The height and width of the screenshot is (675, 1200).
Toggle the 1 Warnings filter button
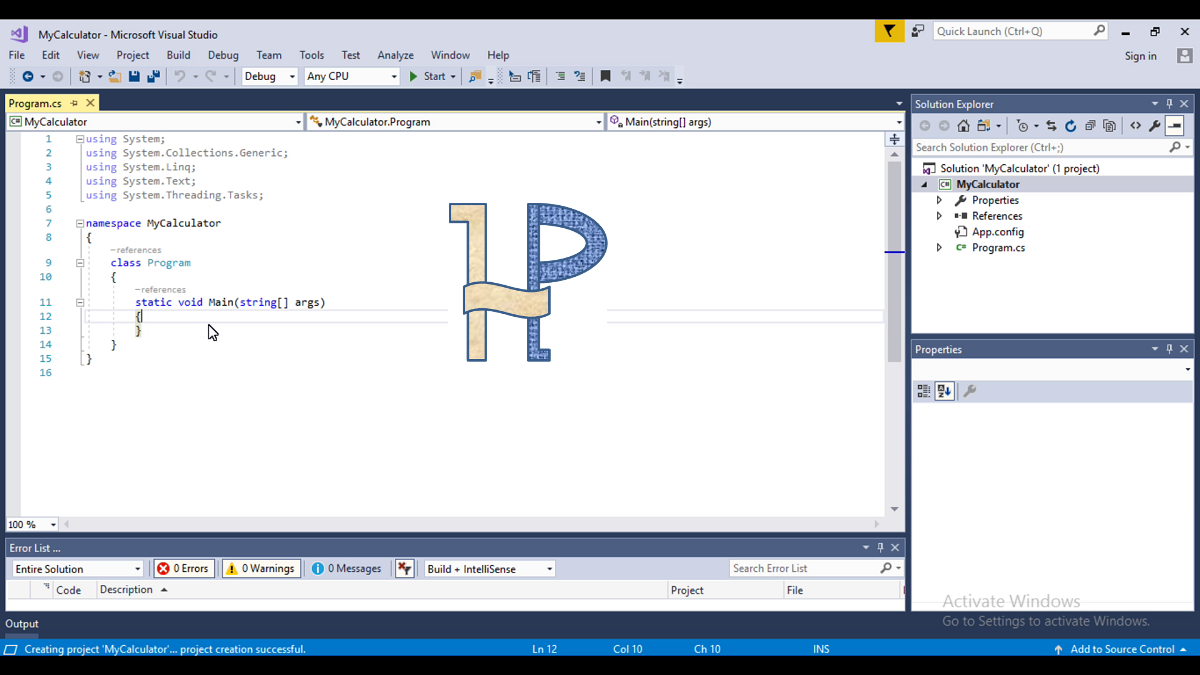tap(260, 568)
